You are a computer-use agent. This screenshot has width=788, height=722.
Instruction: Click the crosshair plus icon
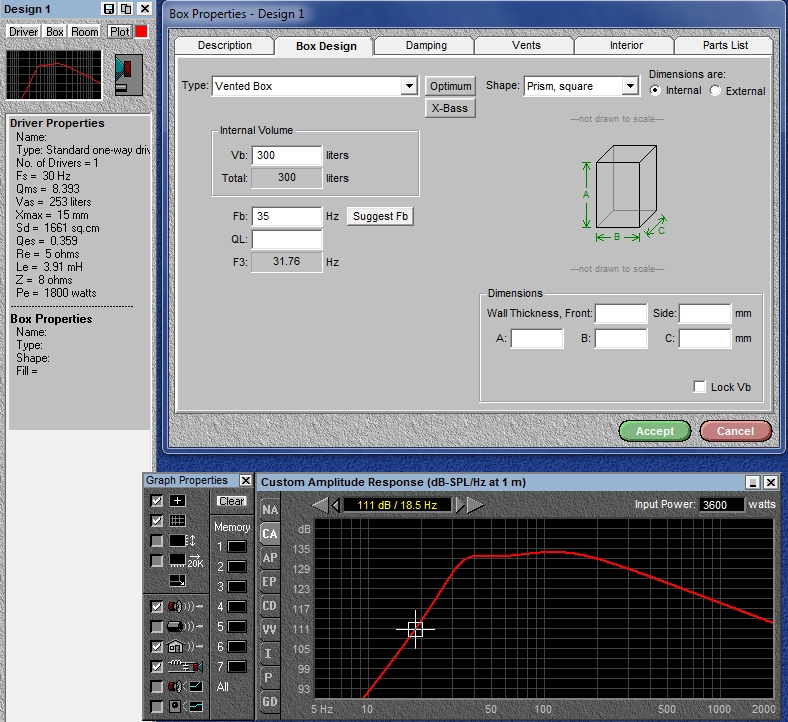pos(177,500)
